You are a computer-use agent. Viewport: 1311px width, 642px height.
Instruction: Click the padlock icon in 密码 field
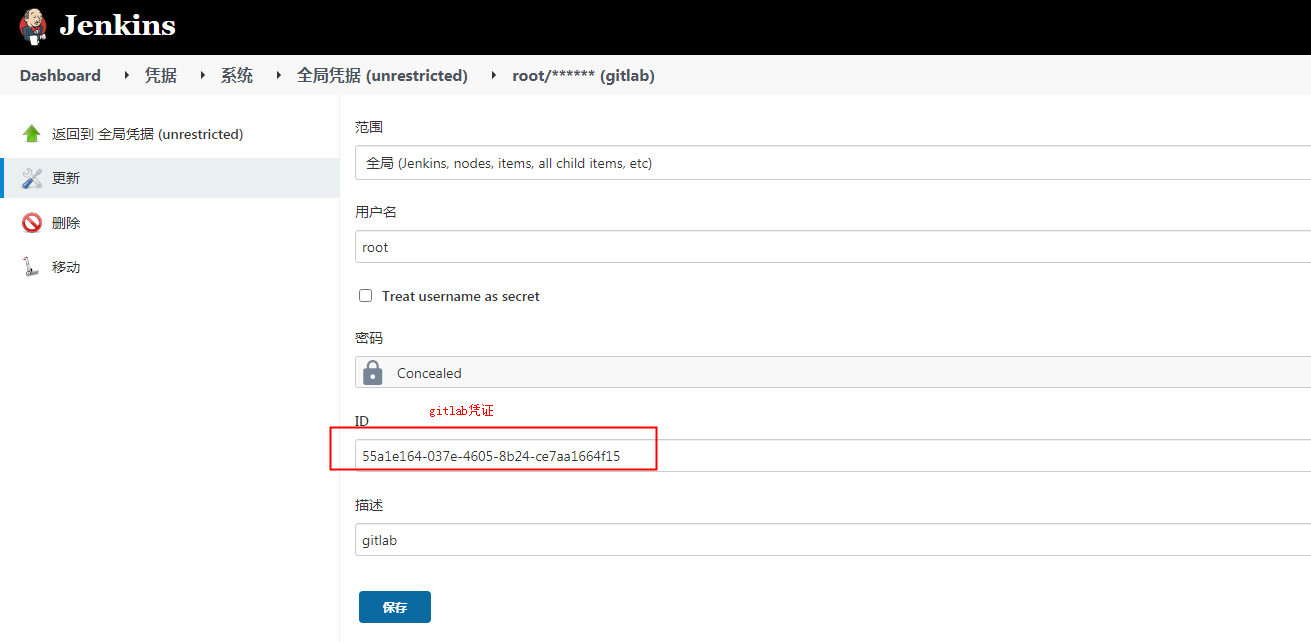pos(373,372)
